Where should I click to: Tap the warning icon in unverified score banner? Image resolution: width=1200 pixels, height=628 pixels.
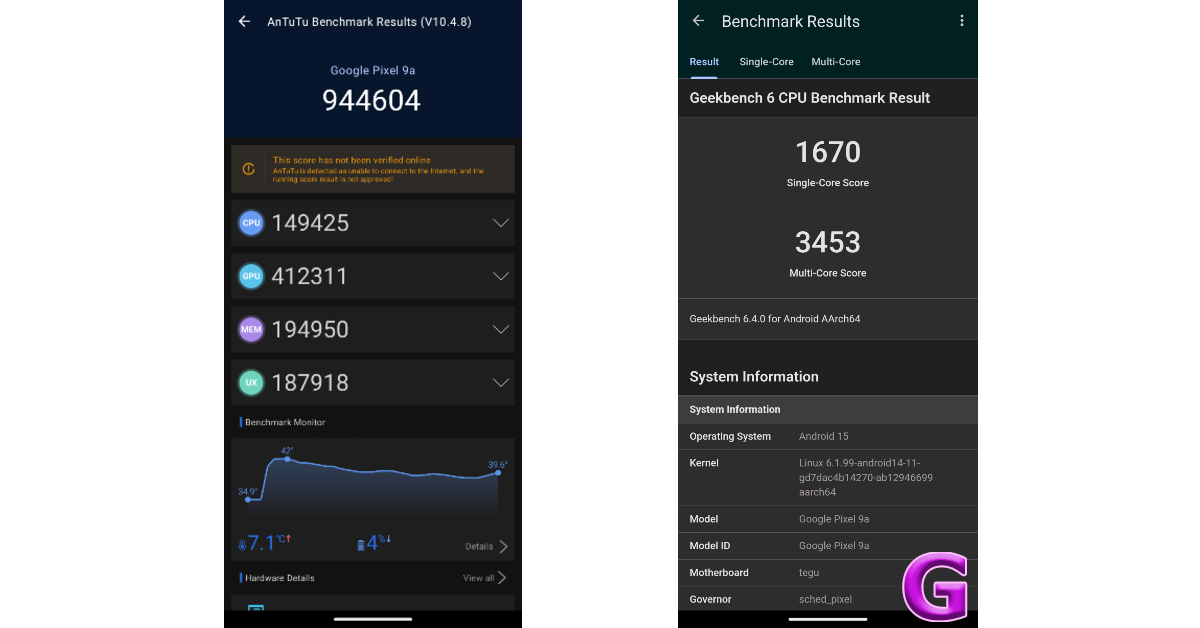(248, 169)
